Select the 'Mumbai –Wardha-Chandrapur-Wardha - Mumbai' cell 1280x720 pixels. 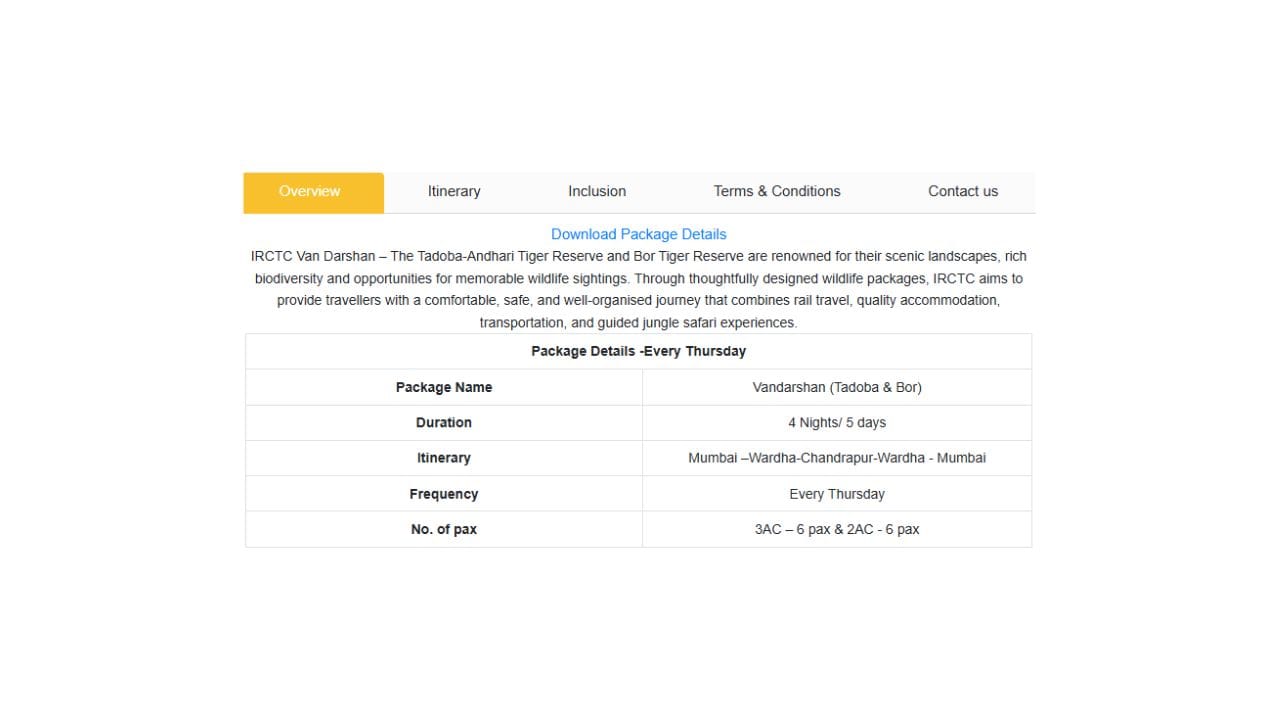(837, 458)
